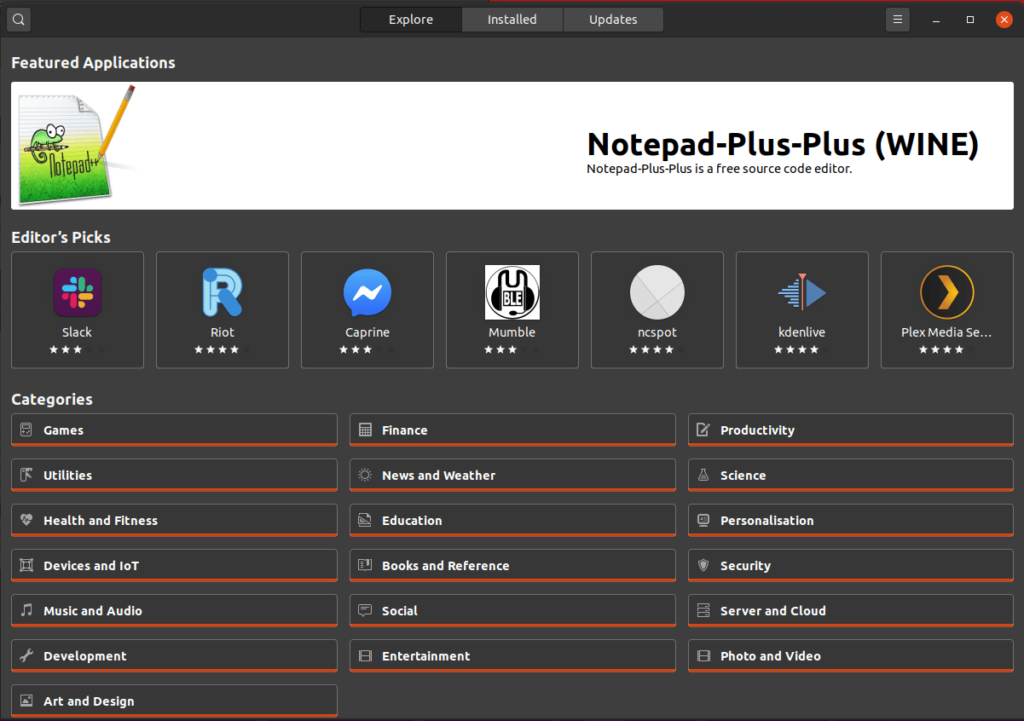Screen dimensions: 1024x721
Task: Close the software center window
Action: (1004, 20)
